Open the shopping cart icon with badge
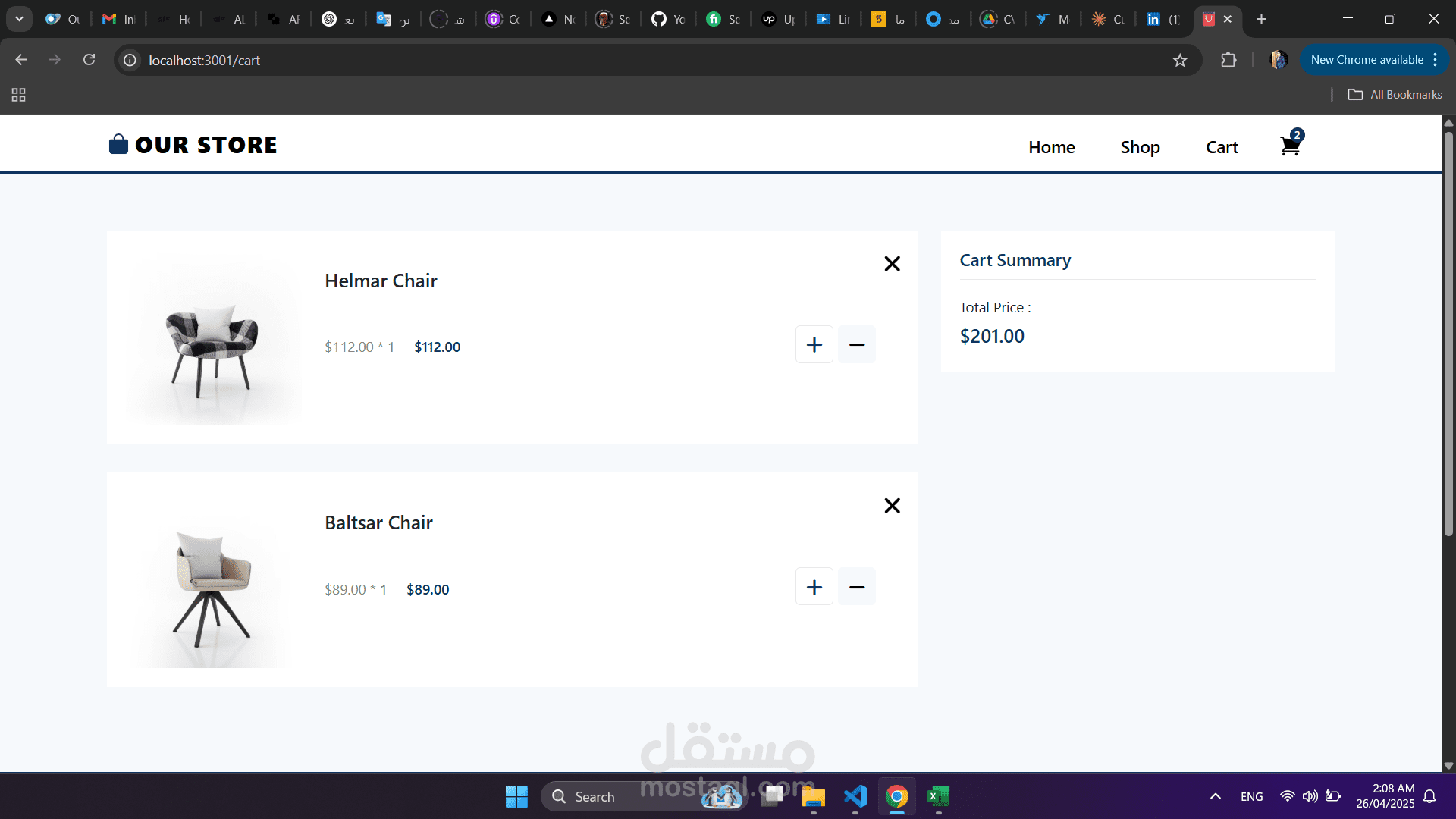 click(1290, 145)
